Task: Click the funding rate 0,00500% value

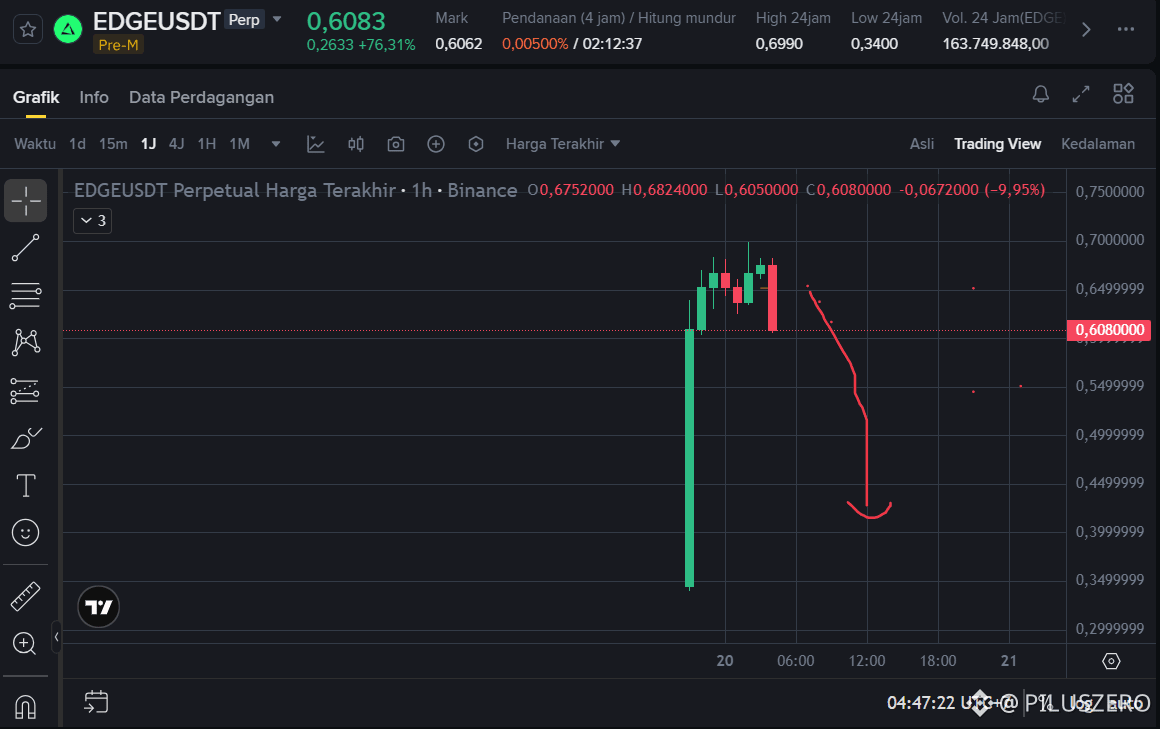Action: 535,44
